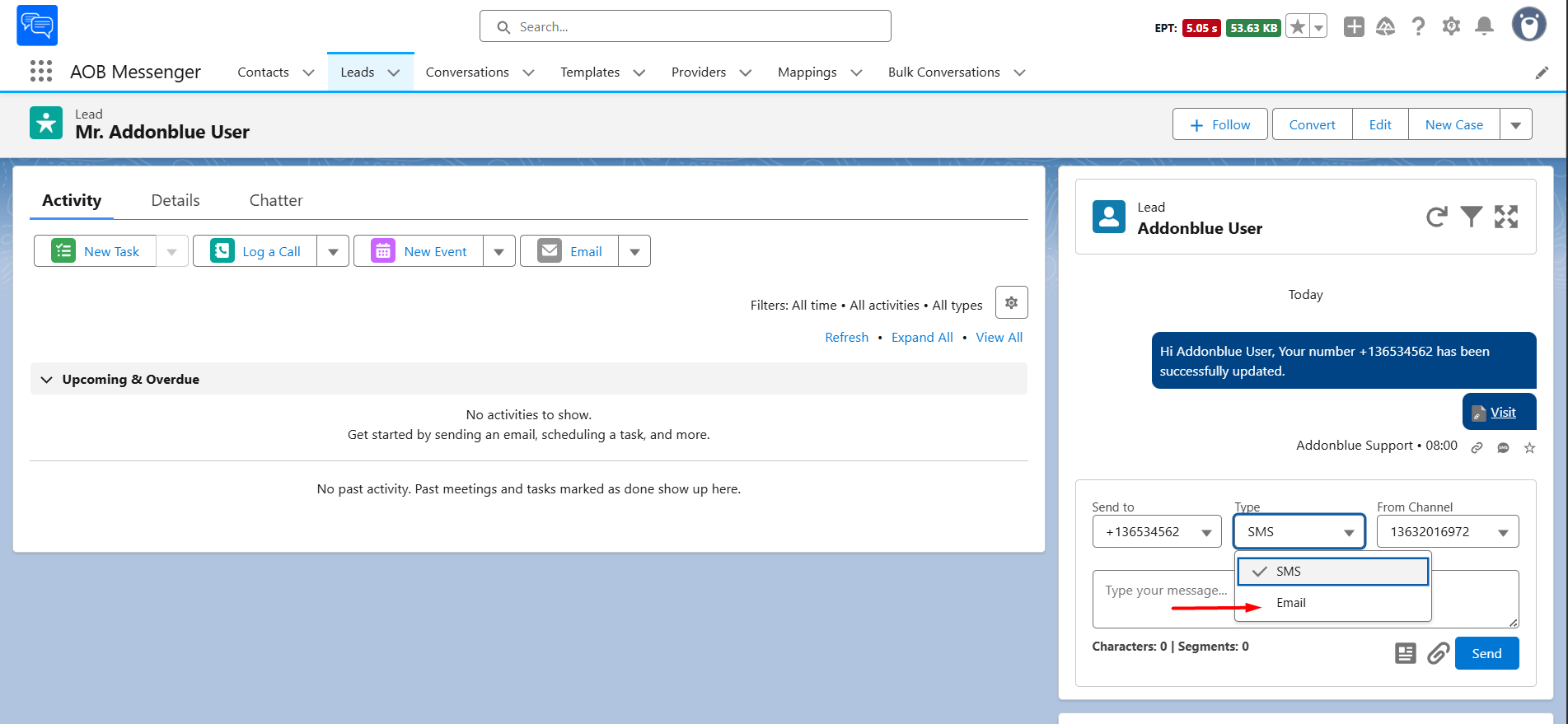The image size is (1568, 724).
Task: Focus the Search box
Action: 686,26
